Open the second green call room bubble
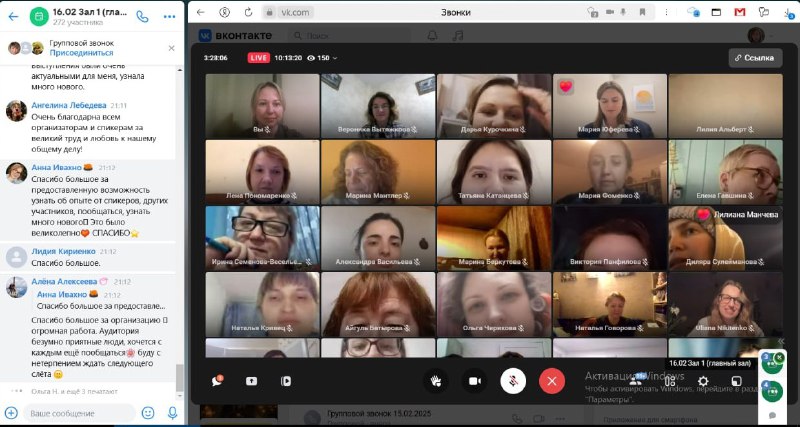 pyautogui.click(x=772, y=391)
